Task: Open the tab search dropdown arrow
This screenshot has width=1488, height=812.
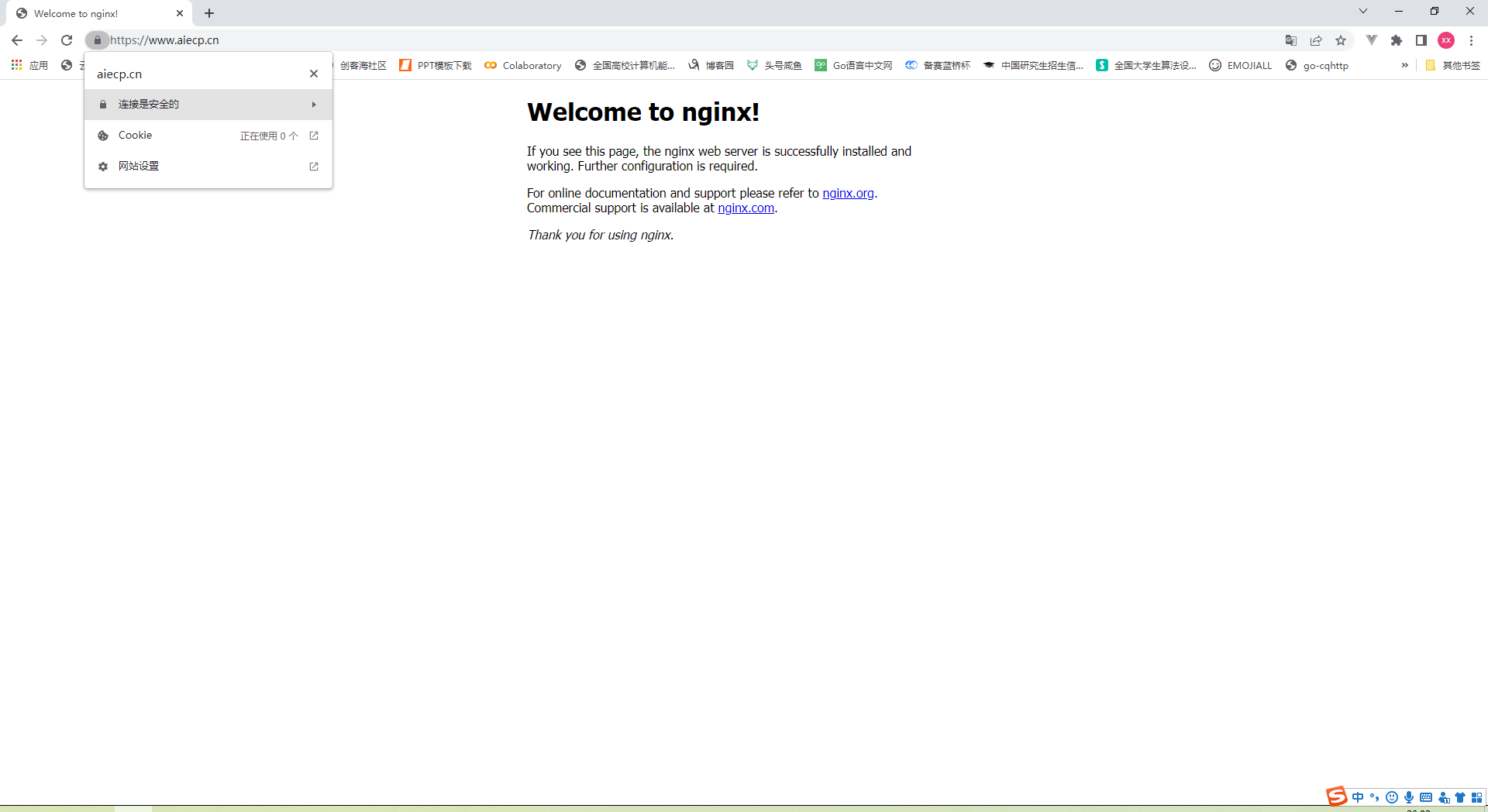Action: [1363, 12]
